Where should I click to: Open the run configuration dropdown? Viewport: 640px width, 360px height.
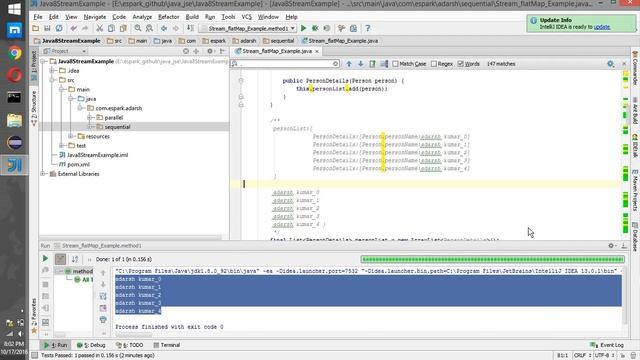(x=248, y=29)
